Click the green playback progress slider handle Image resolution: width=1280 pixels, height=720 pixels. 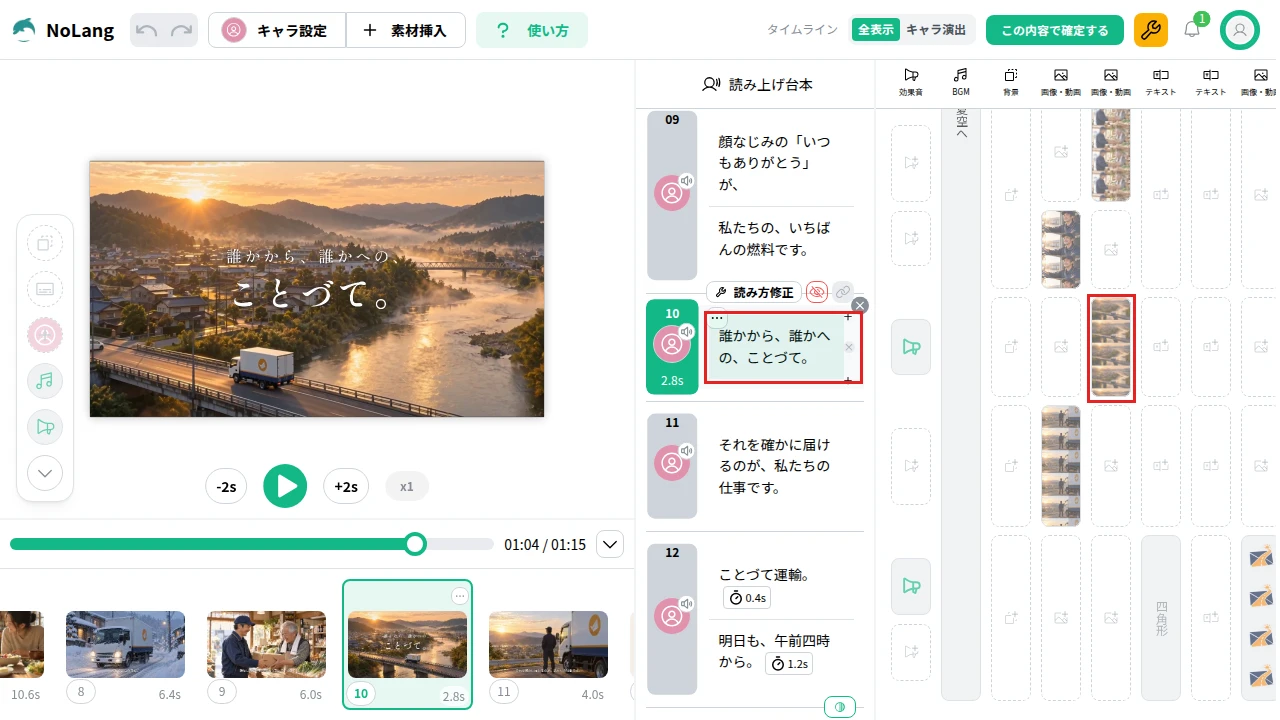415,544
